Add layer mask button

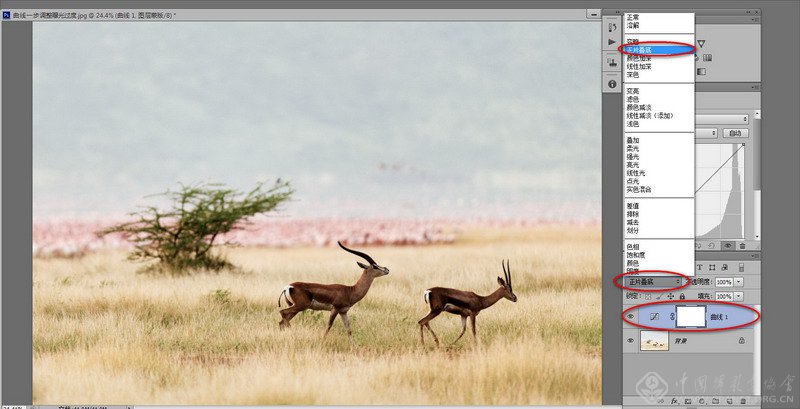coord(688,401)
